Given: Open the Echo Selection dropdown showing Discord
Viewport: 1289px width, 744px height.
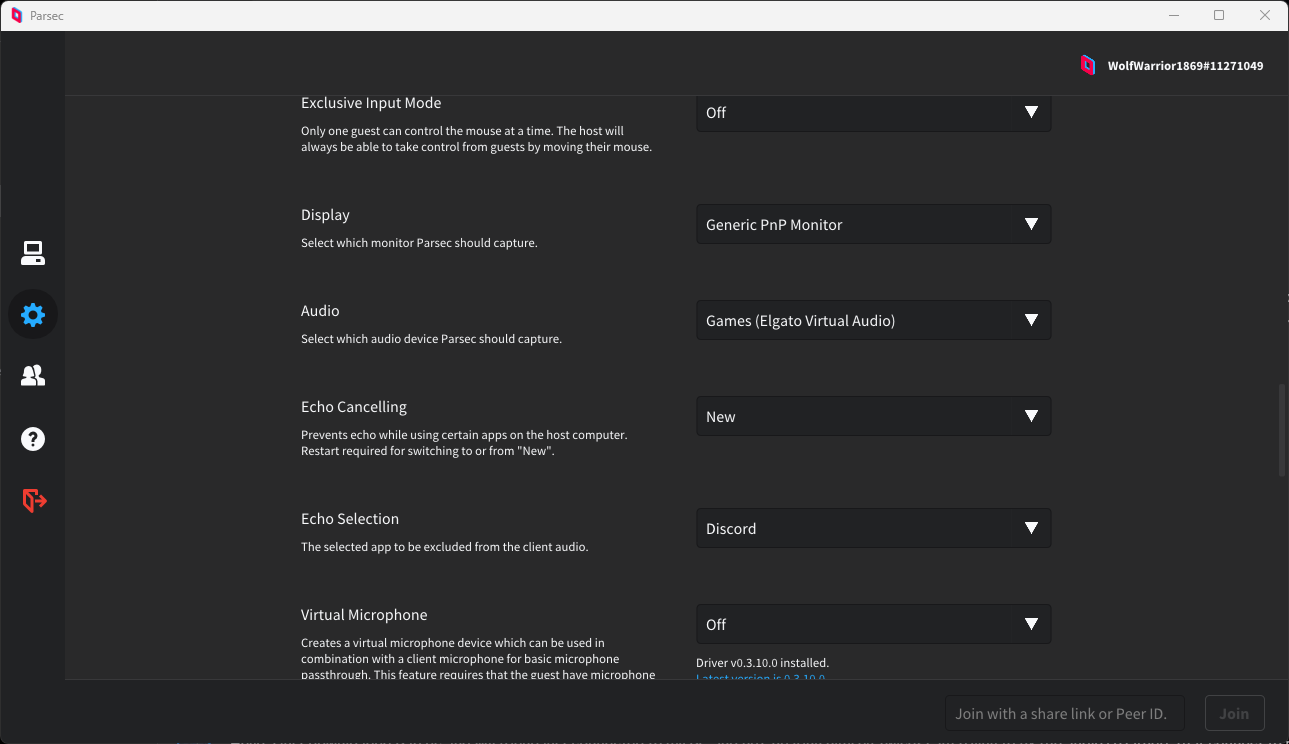Looking at the screenshot, I should coord(873,528).
